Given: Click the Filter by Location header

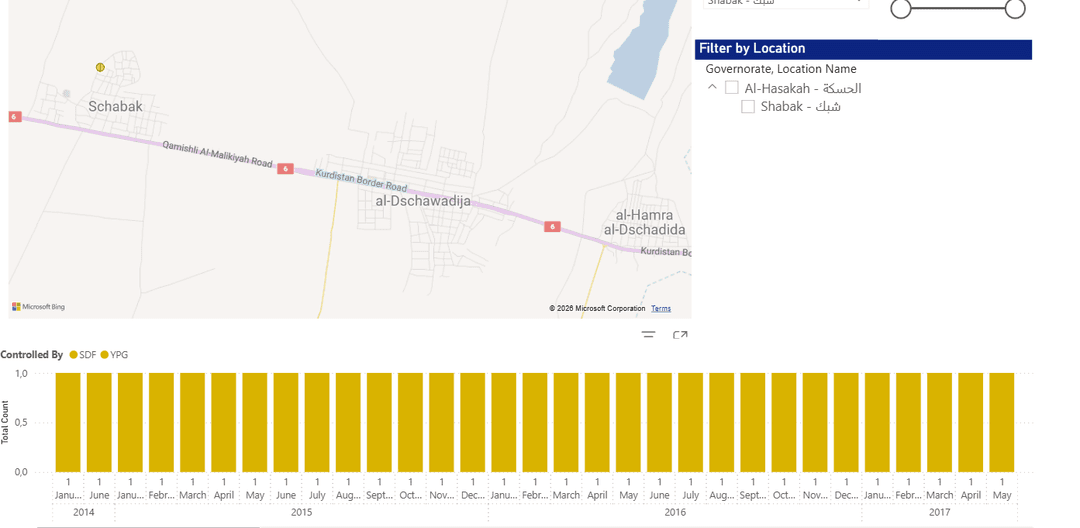Looking at the screenshot, I should click(863, 49).
